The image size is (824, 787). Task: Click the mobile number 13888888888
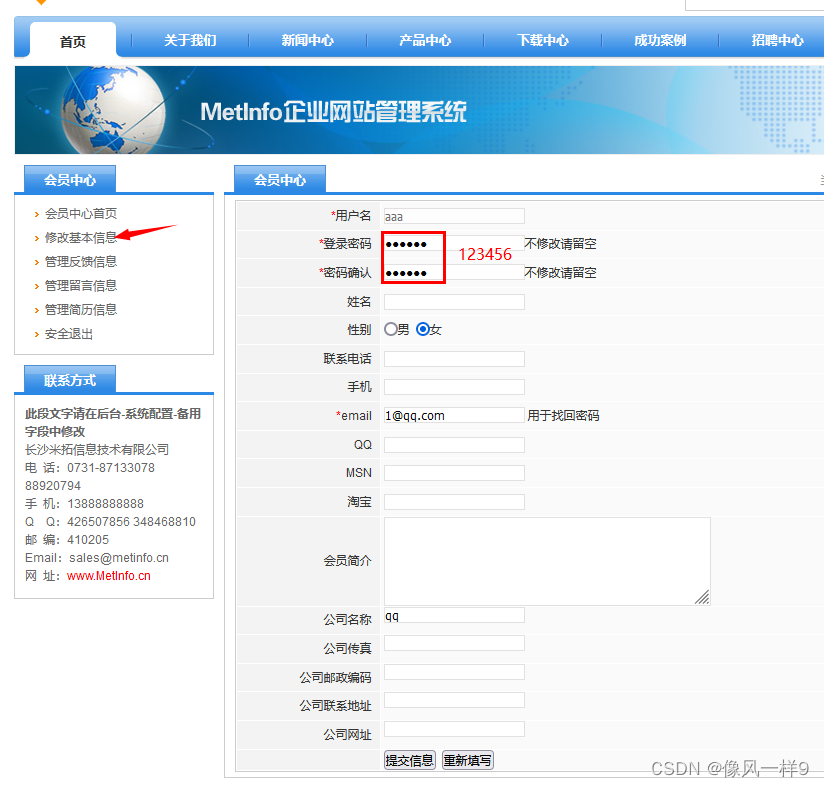point(106,504)
